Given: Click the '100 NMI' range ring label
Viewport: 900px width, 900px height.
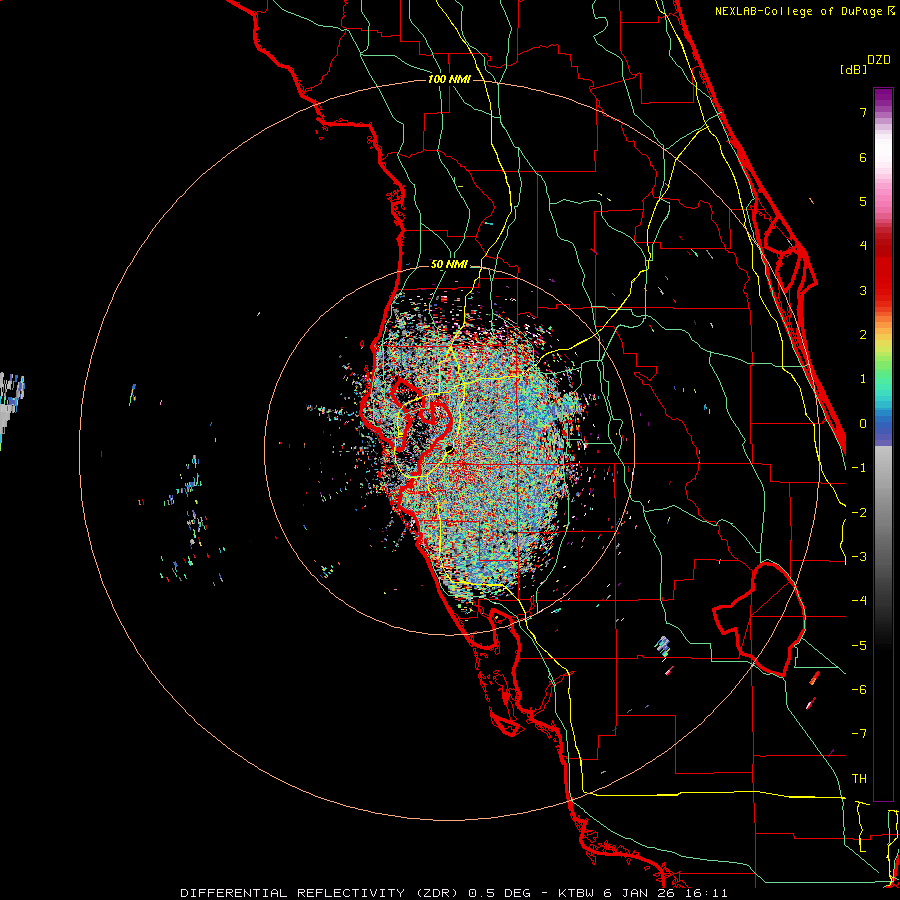Looking at the screenshot, I should point(449,79).
